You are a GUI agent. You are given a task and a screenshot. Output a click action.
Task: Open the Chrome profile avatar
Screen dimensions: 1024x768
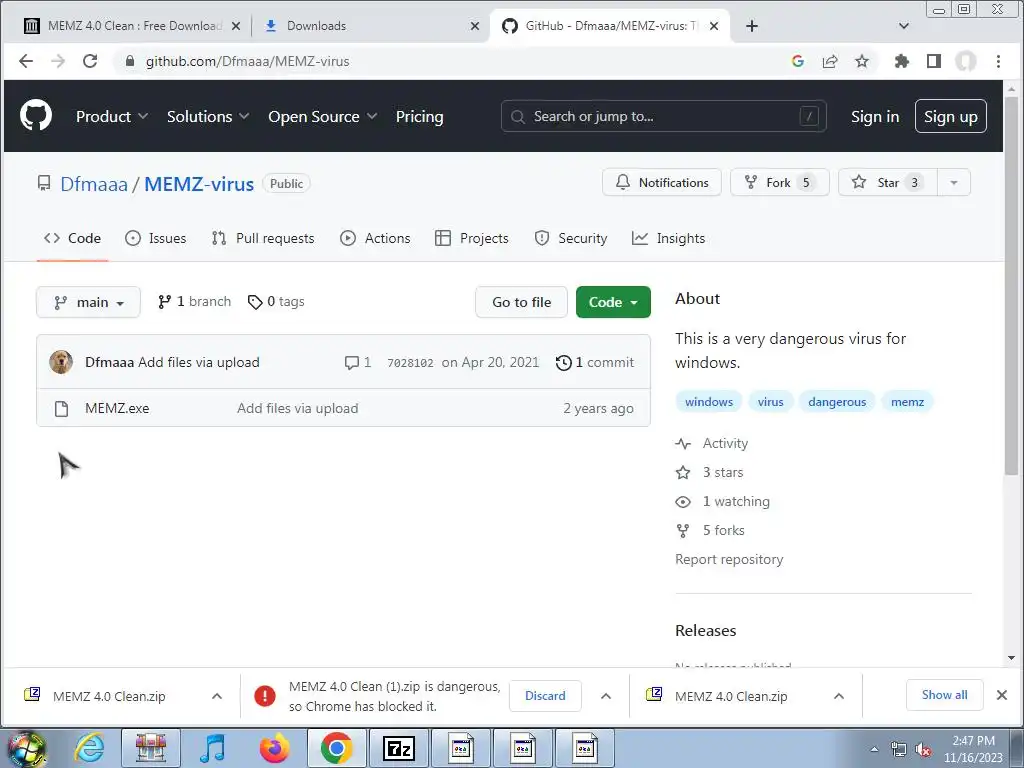[966, 61]
